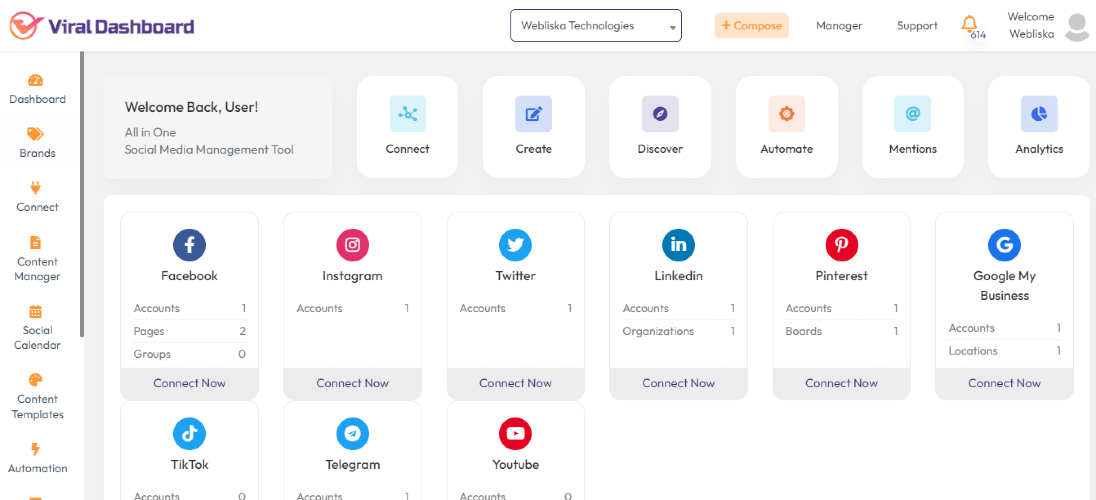
Task: Click the sidebar vertical scrollbar
Action: click(82, 194)
